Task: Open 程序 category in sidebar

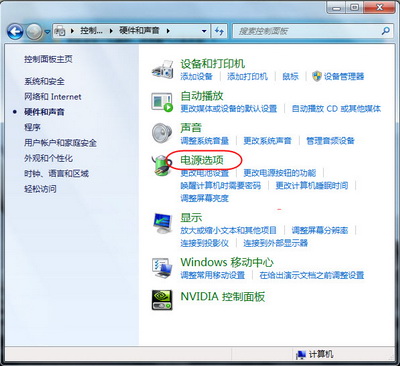Action: coord(32,127)
